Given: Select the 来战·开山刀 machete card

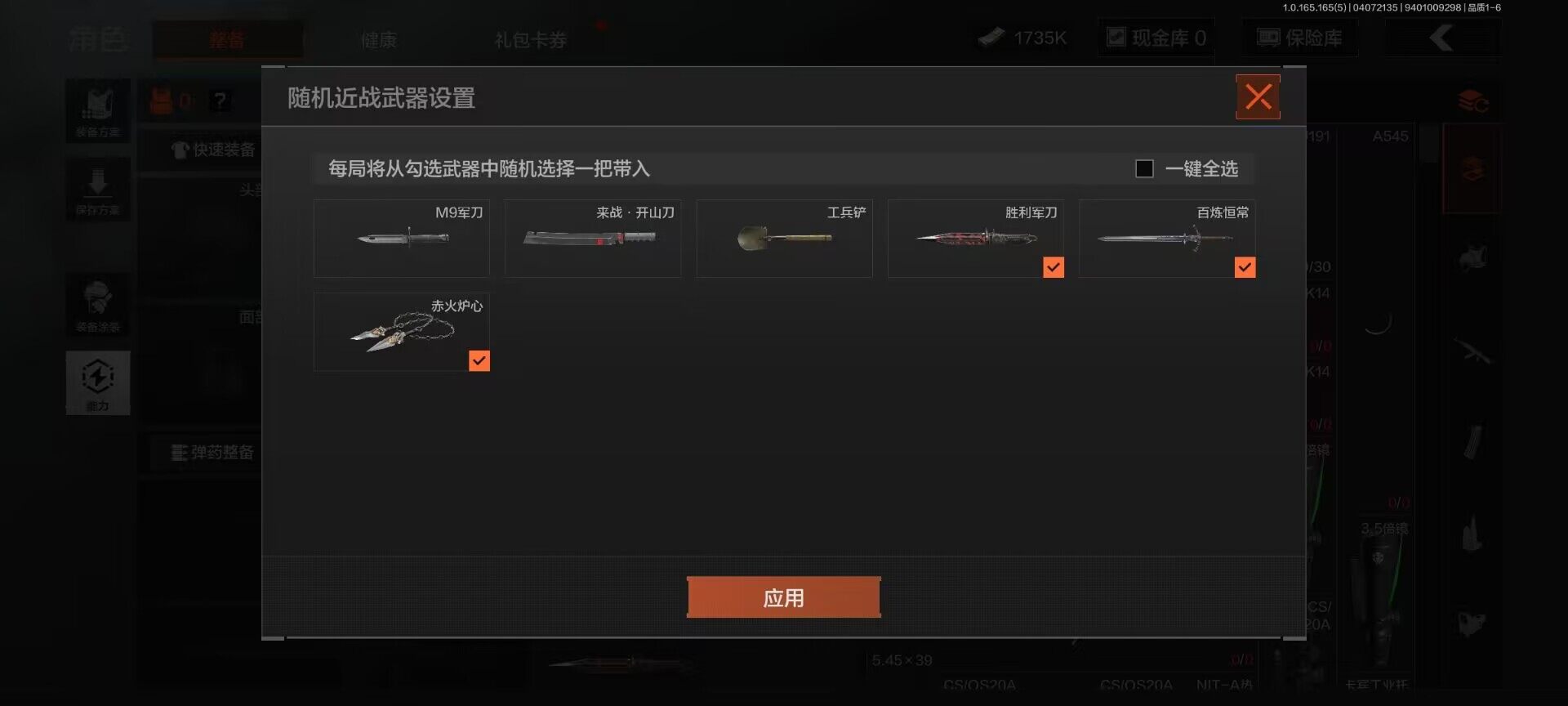Looking at the screenshot, I should click(593, 239).
